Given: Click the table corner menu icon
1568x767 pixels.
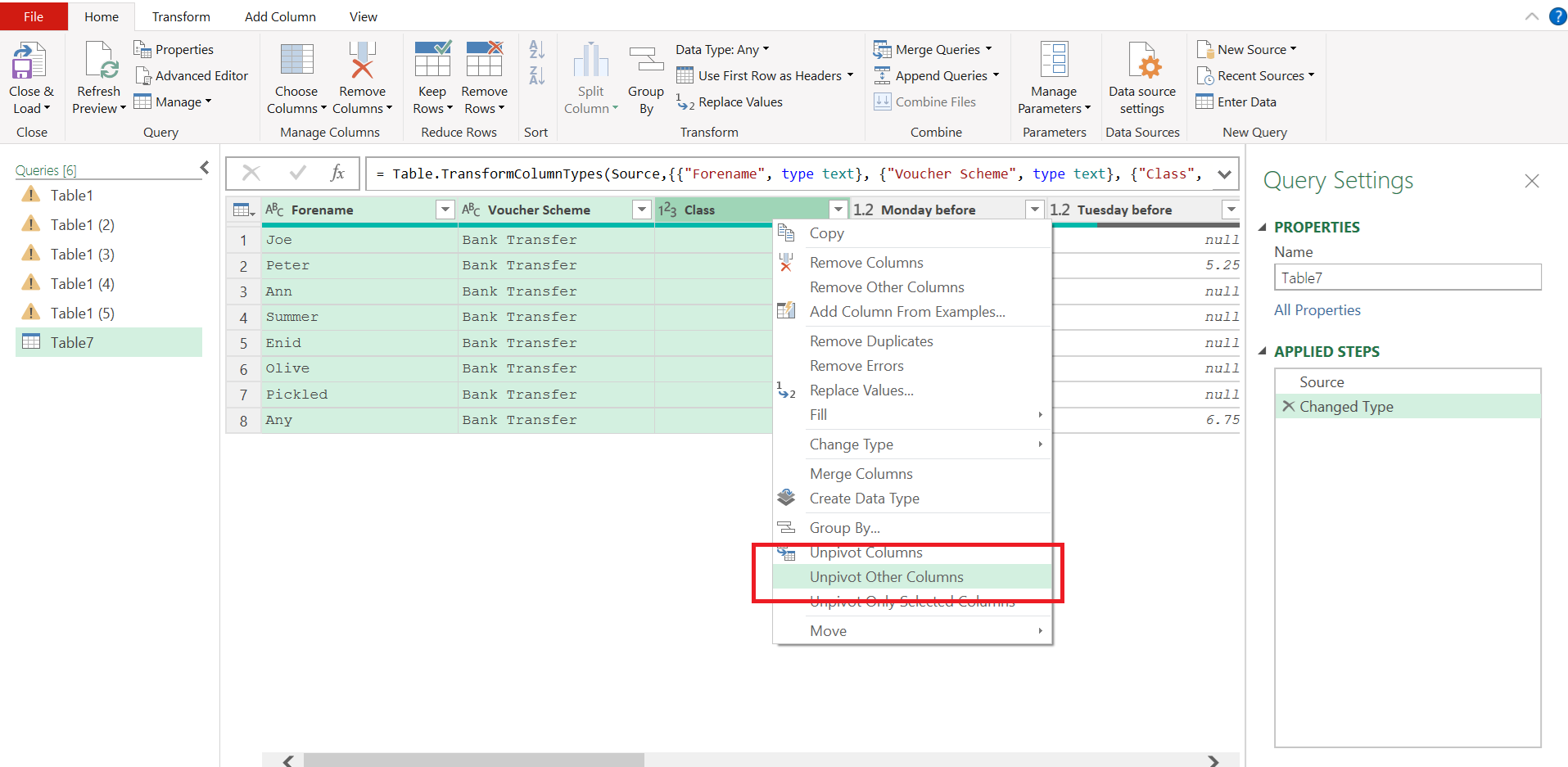Looking at the screenshot, I should click(244, 210).
